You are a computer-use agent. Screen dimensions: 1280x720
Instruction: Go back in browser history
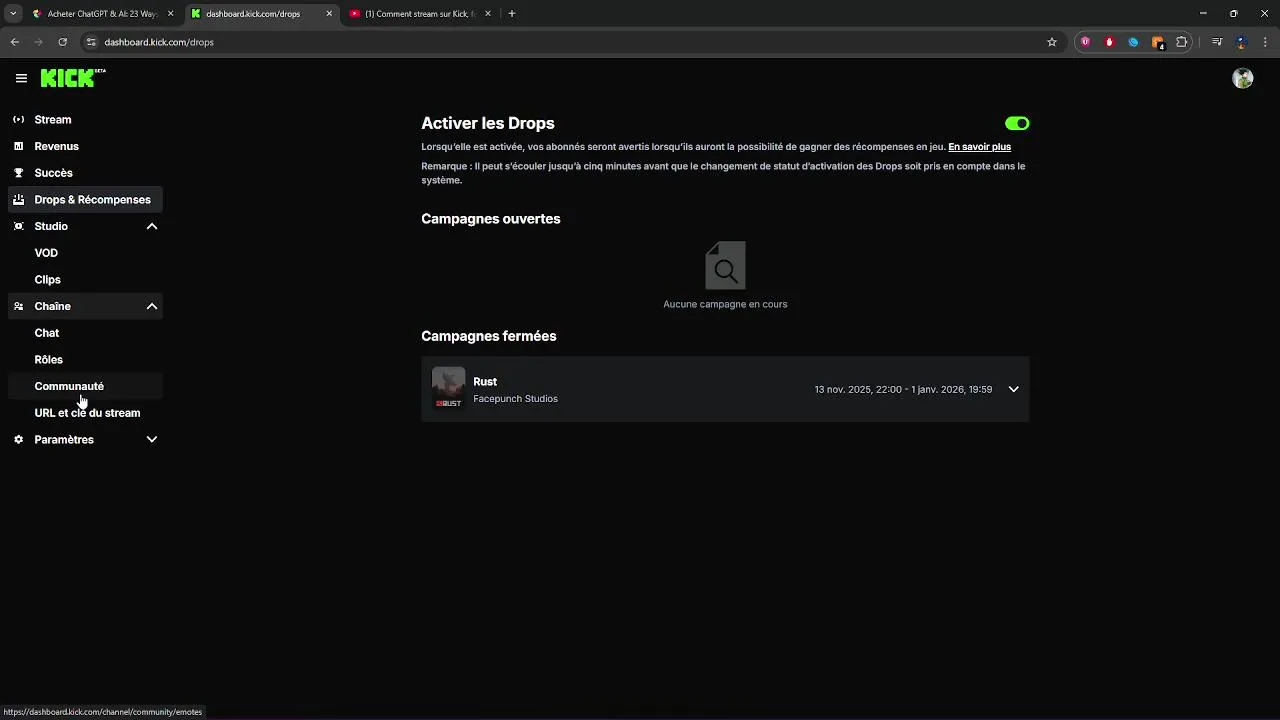pyautogui.click(x=15, y=42)
